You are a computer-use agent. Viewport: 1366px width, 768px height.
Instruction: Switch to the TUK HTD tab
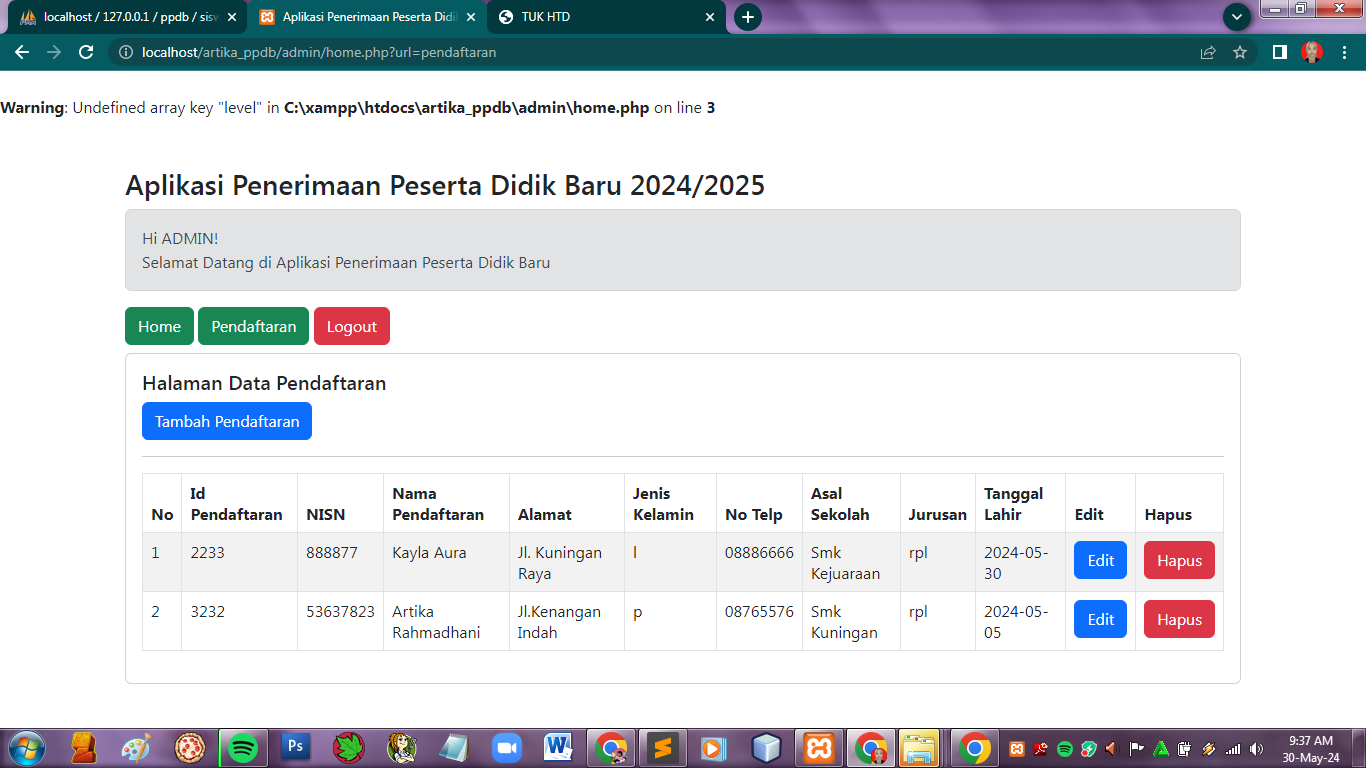(x=600, y=17)
